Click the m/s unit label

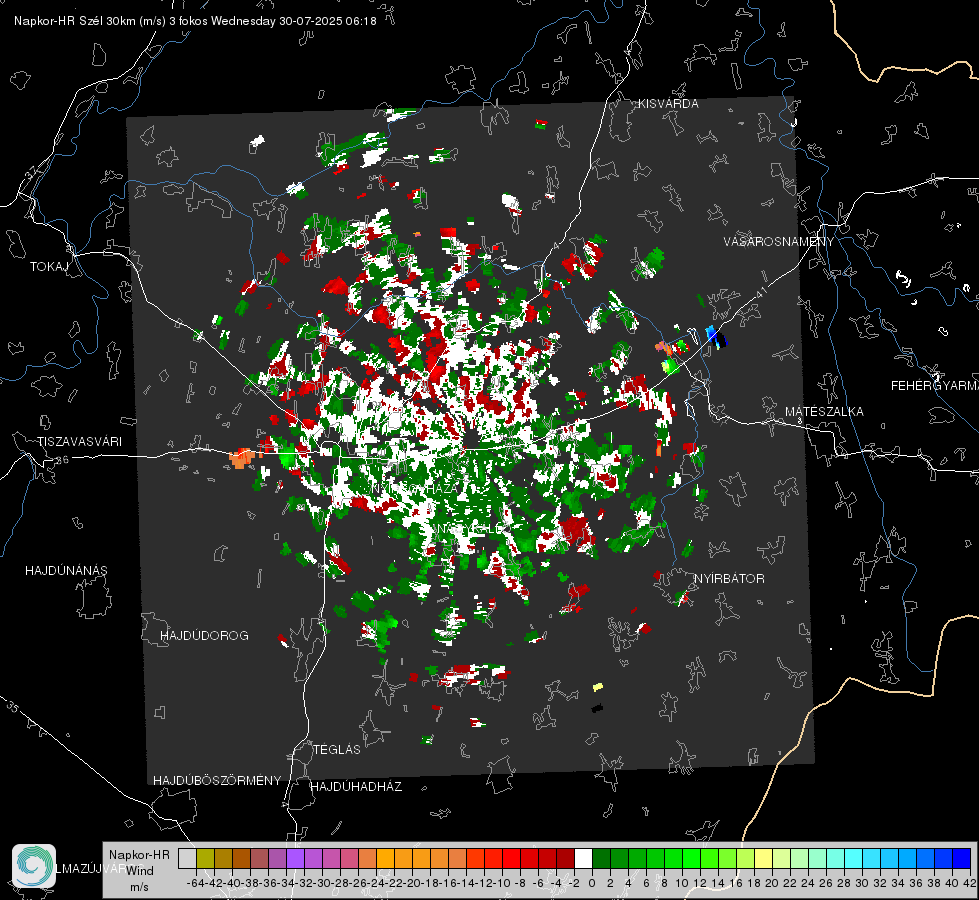[139, 887]
